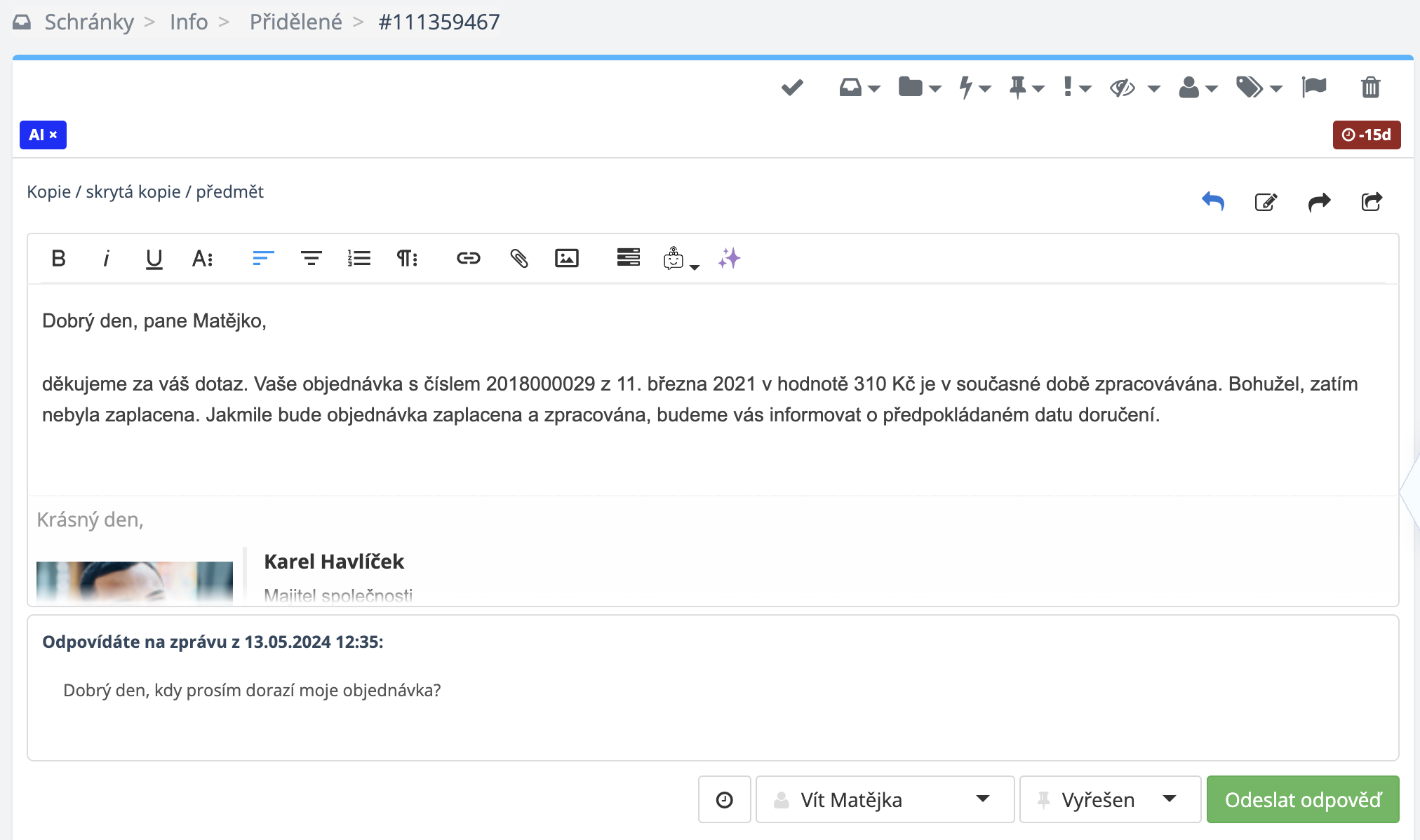The image size is (1420, 840).
Task: Mark ticket as done with checkmark icon
Action: pos(792,88)
